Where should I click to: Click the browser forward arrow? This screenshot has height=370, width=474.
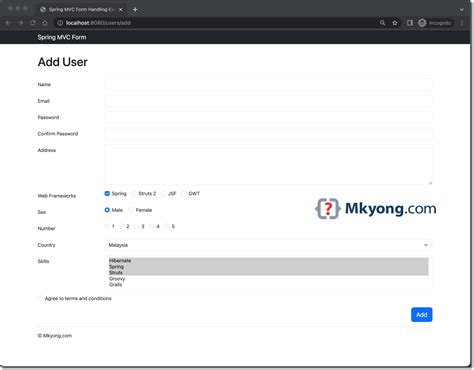[21, 23]
